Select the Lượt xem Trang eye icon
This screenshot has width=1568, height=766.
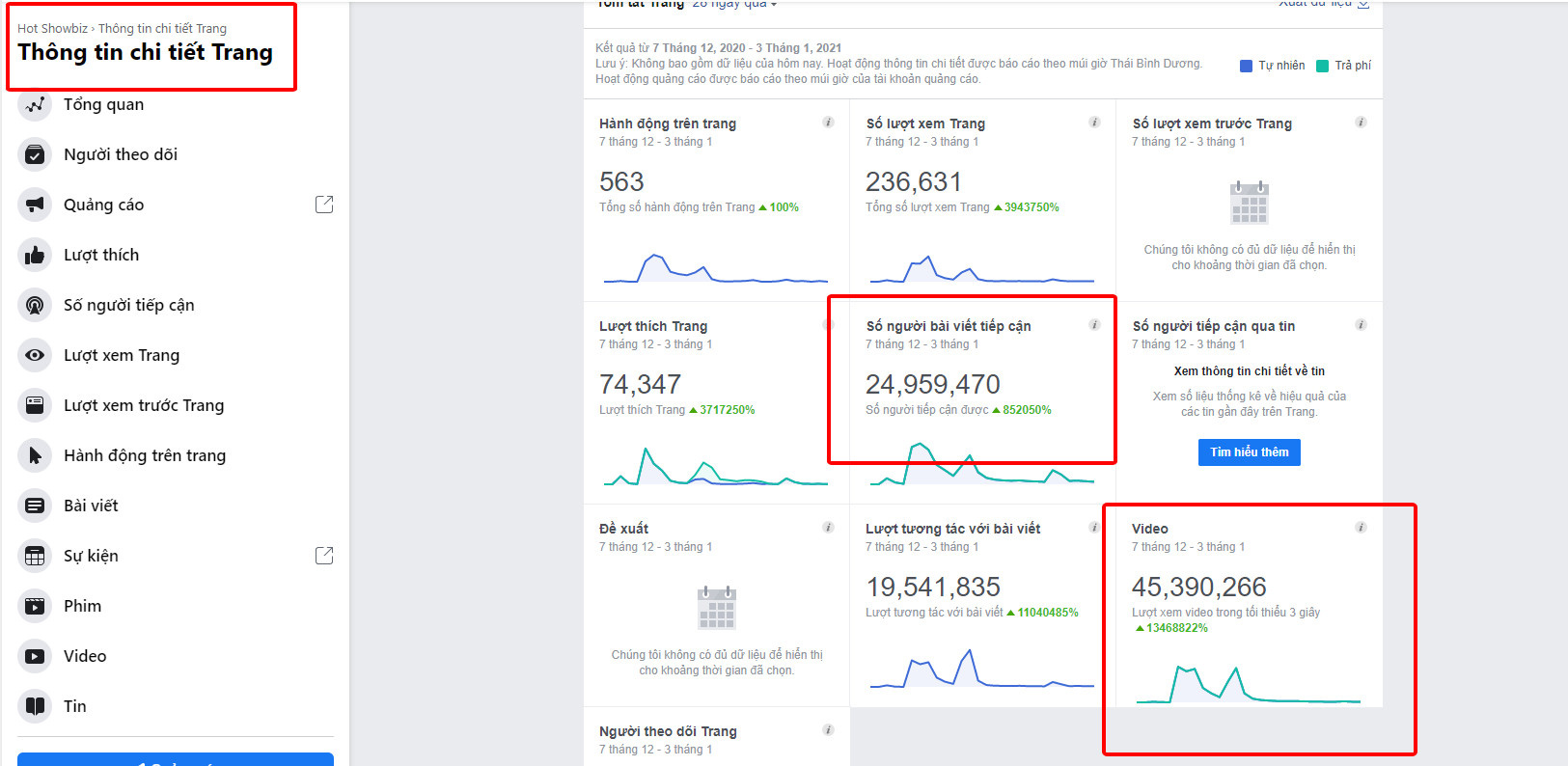35,355
